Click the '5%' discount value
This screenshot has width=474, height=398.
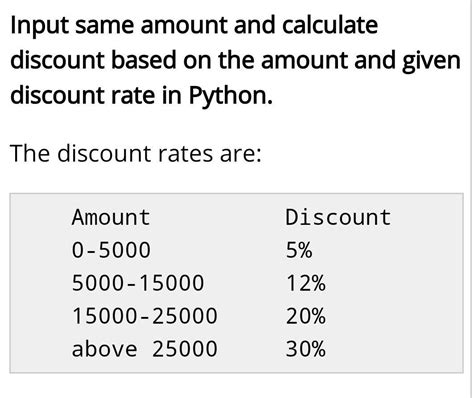[x=299, y=250]
